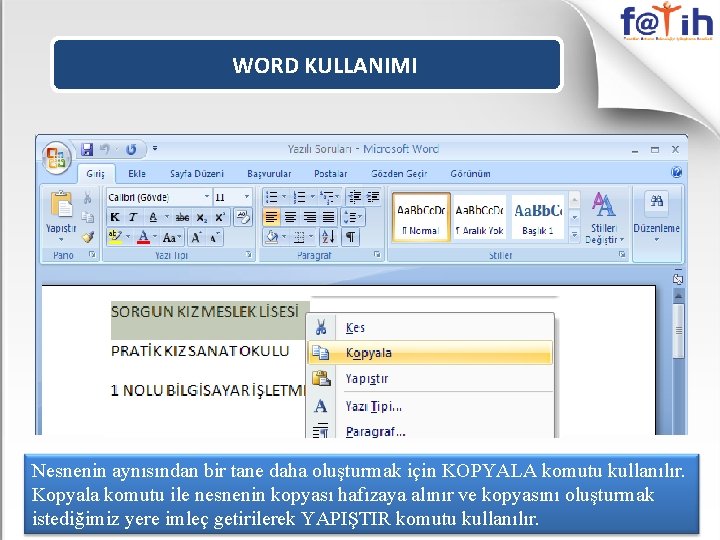
Task: Apply subscript formatting
Action: (202, 217)
